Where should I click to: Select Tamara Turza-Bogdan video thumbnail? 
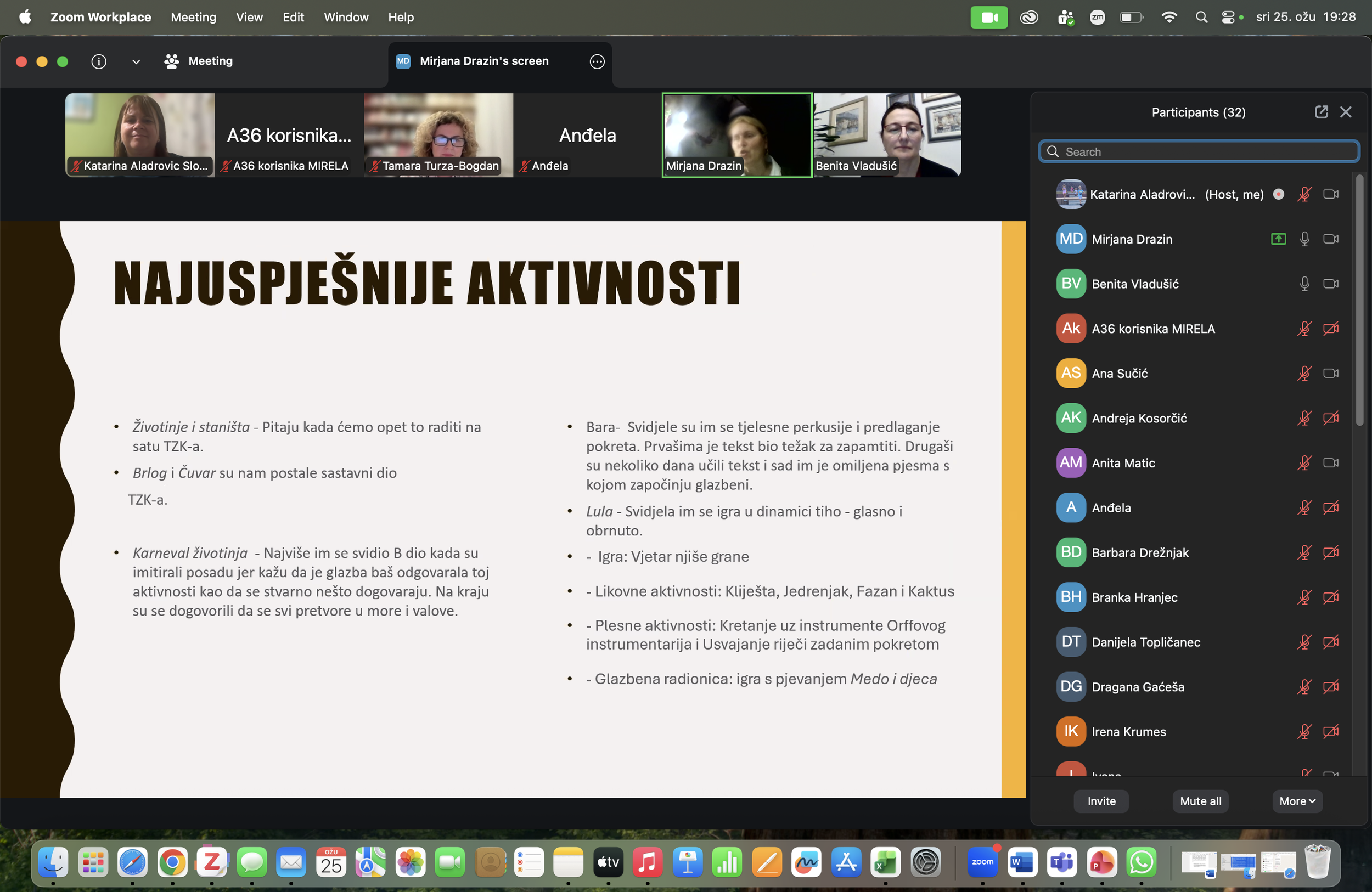coord(438,135)
